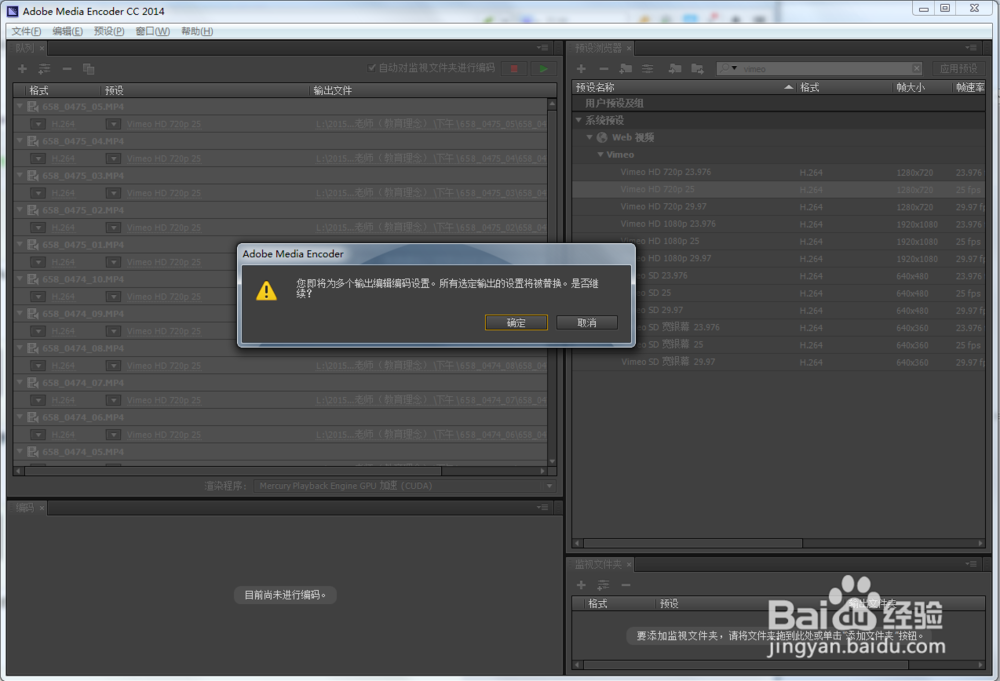
Task: Click the import presets icon
Action: pos(675,69)
